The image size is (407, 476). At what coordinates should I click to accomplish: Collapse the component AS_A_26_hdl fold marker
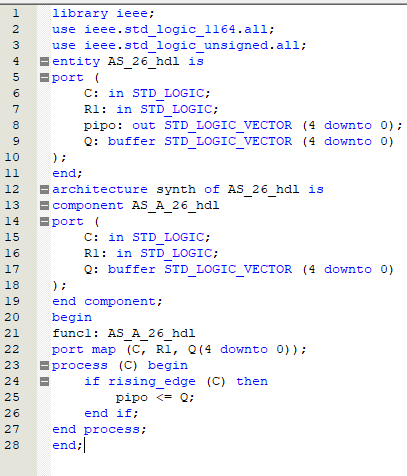click(x=44, y=205)
